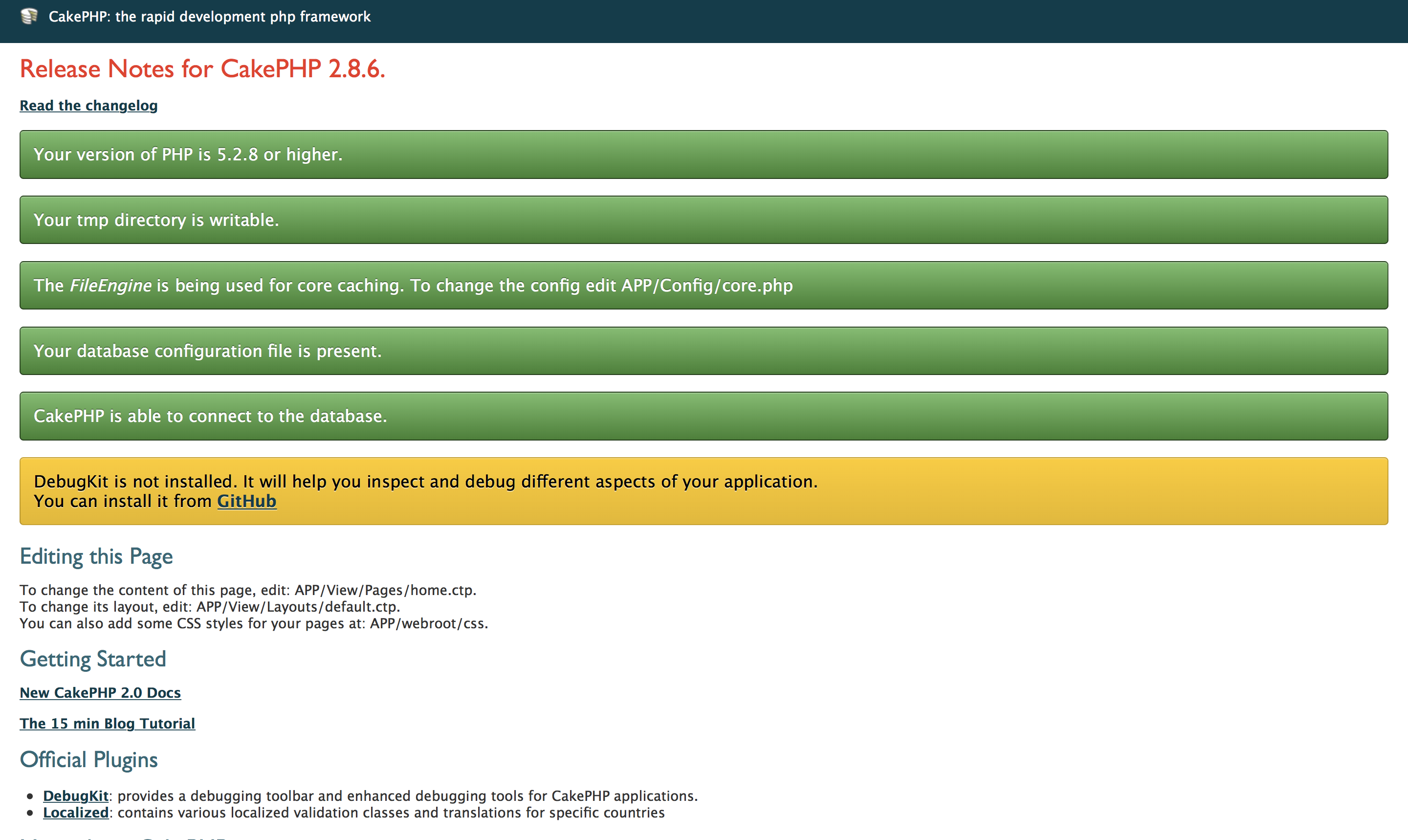Click the 'Getting Started' heading
The width and height of the screenshot is (1408, 840).
(x=92, y=659)
